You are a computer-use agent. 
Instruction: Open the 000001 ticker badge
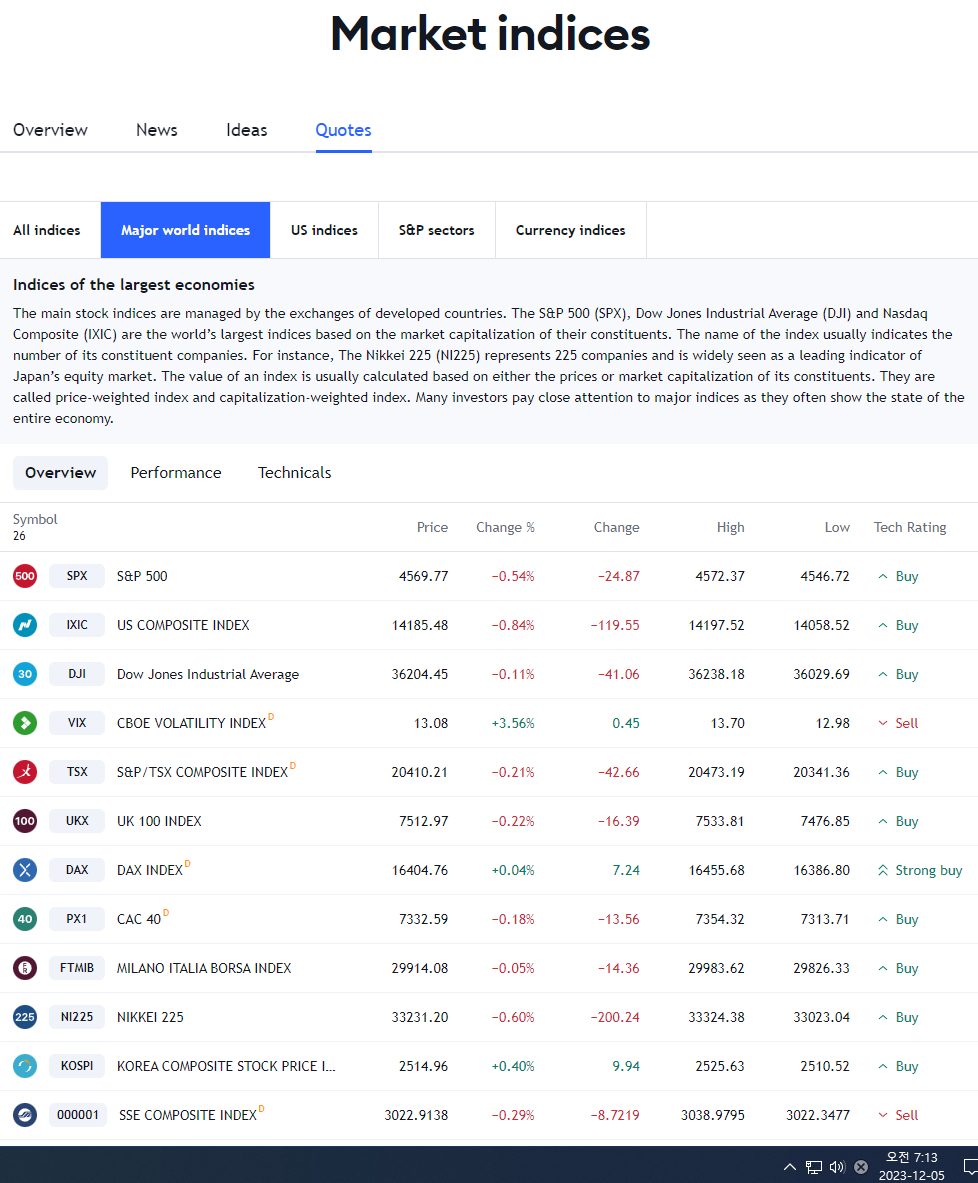pyautogui.click(x=78, y=1115)
